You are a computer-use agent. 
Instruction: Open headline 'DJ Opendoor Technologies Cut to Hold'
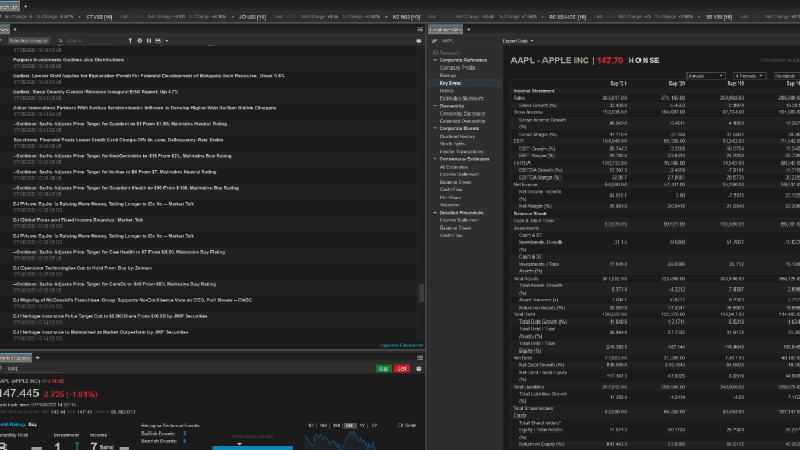coord(82,268)
